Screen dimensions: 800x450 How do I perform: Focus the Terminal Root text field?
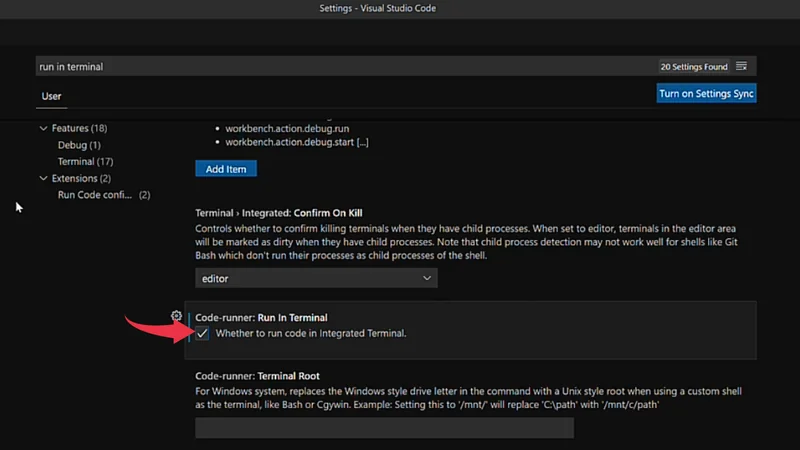click(x=384, y=428)
